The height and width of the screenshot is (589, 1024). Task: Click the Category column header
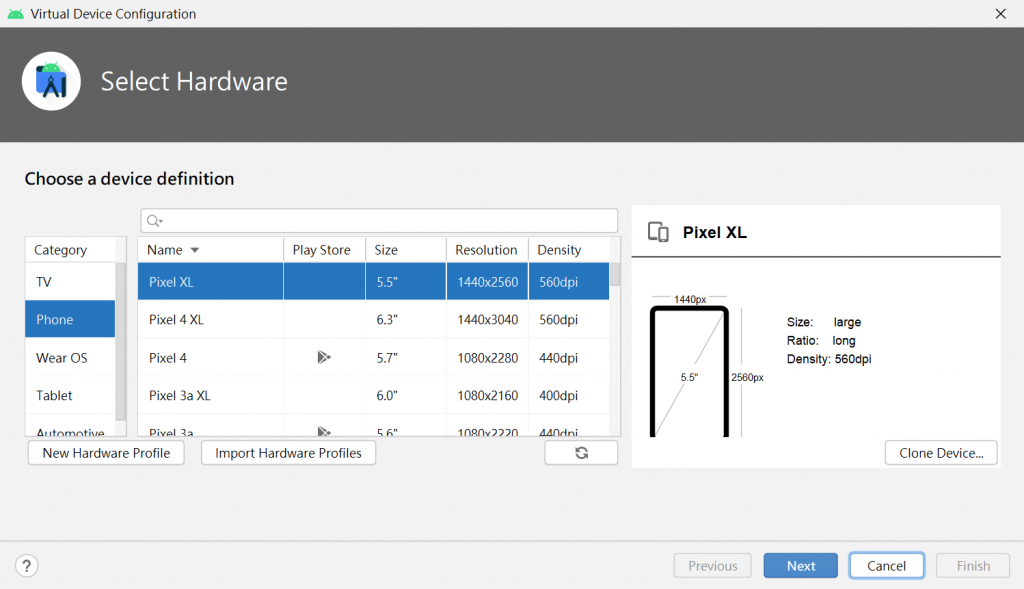(71, 249)
